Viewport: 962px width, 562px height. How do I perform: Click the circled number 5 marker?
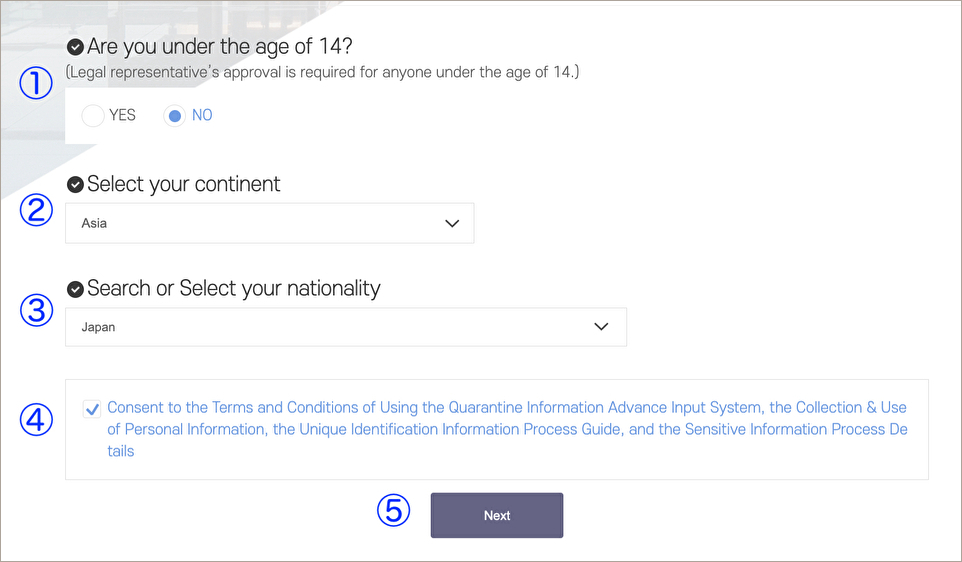tap(393, 510)
